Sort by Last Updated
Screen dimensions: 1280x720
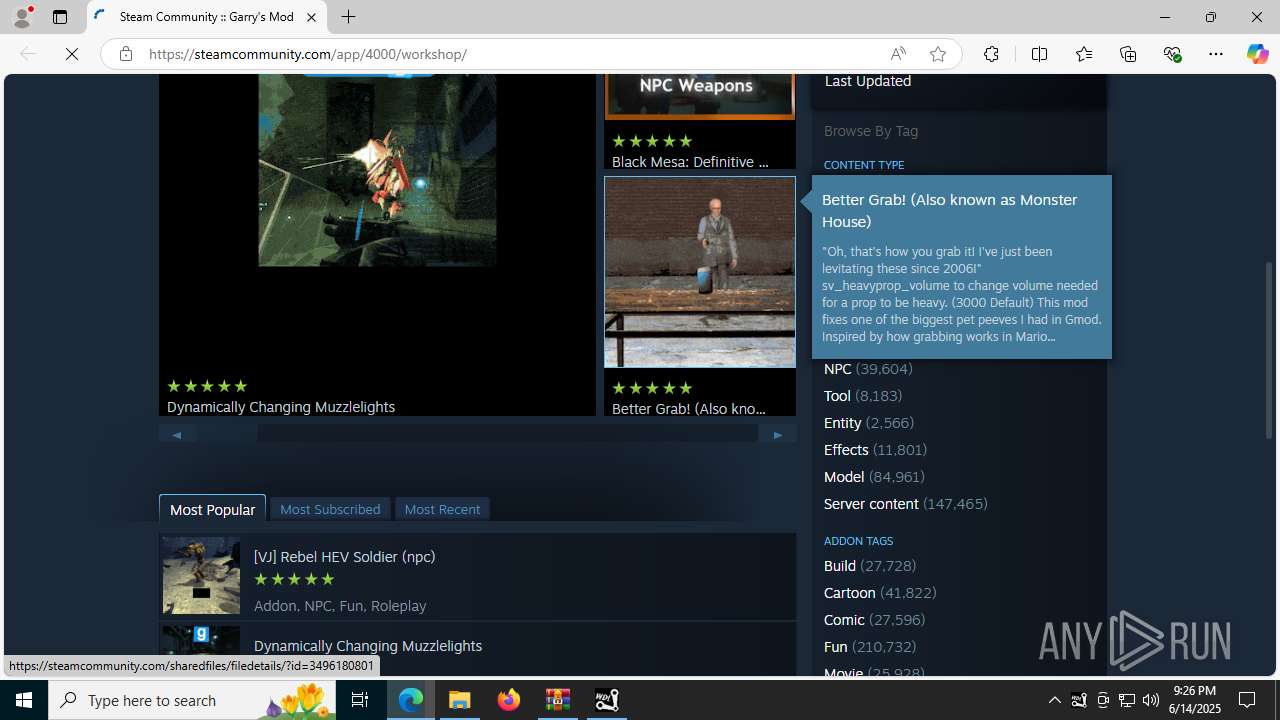click(867, 81)
